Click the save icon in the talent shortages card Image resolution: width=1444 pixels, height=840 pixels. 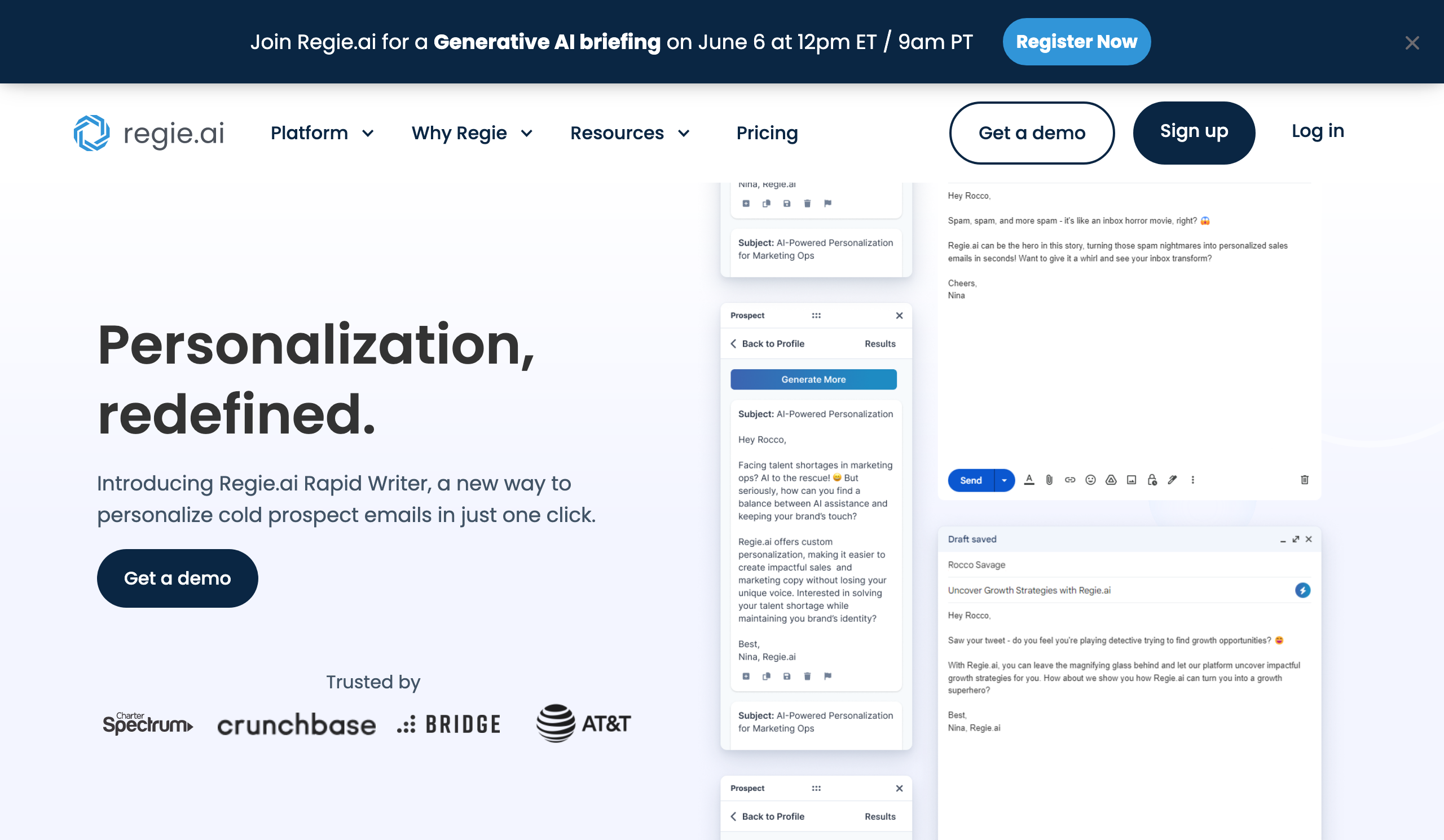(787, 677)
